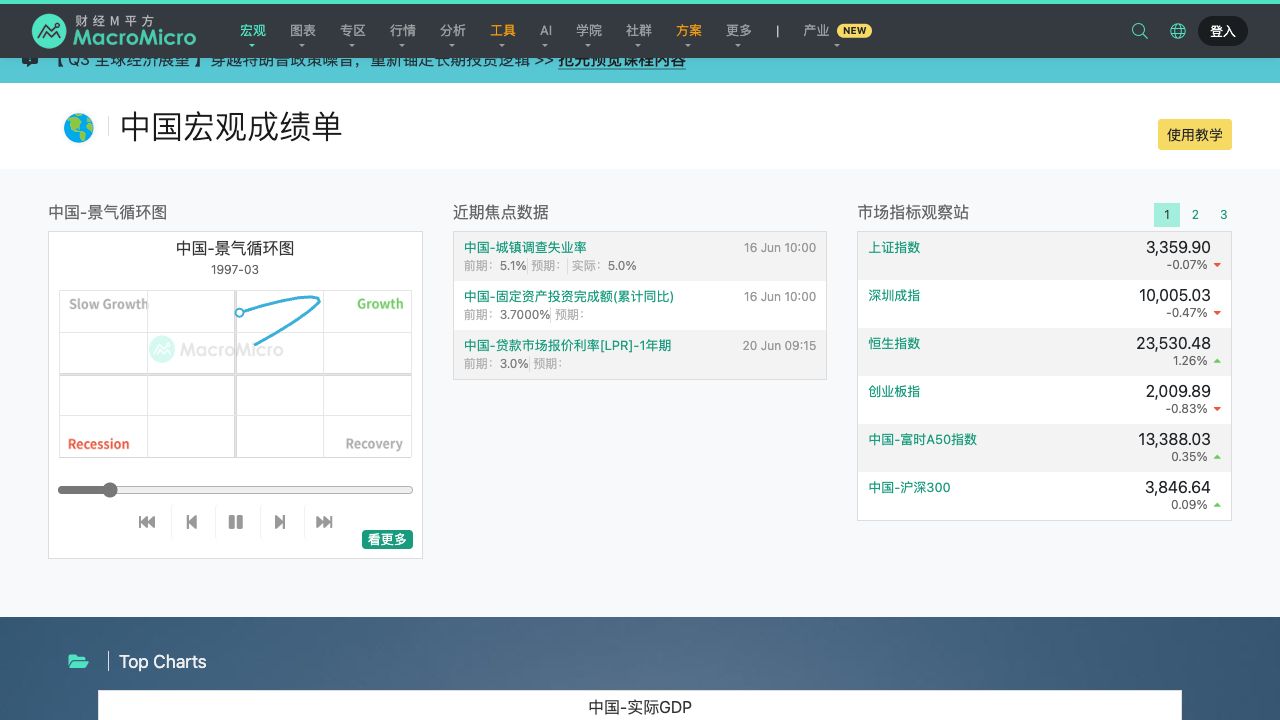
Task: Open the search magnifier icon
Action: (x=1139, y=31)
